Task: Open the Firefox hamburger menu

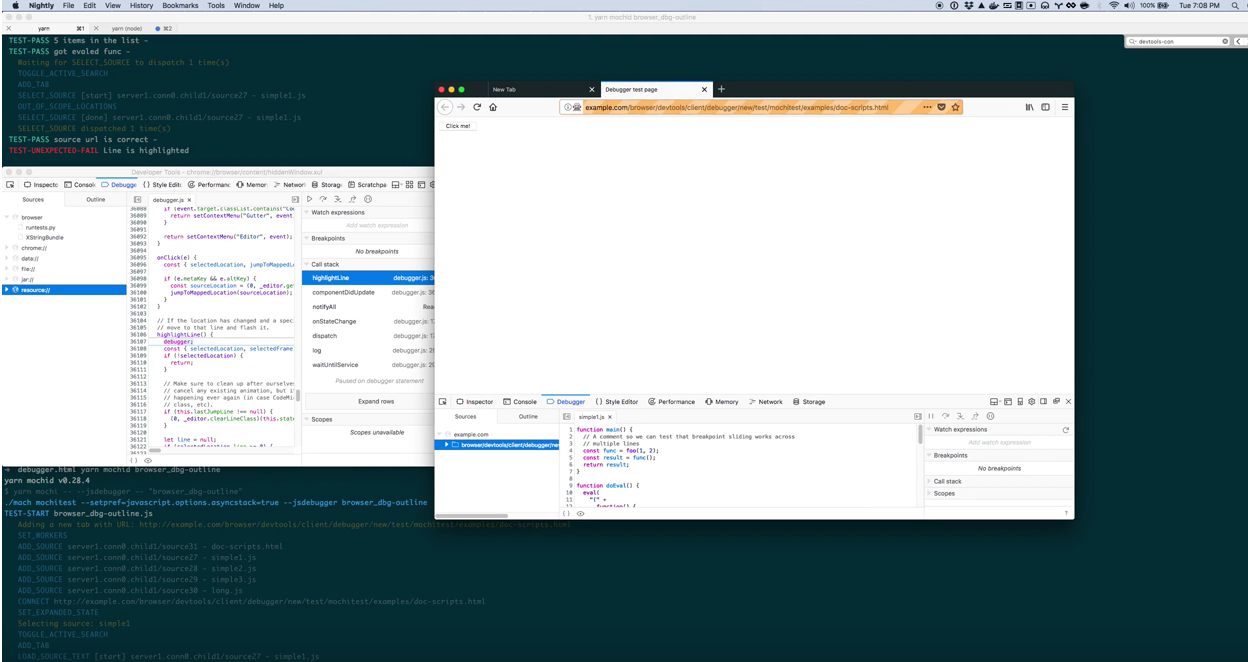Action: pos(1064,107)
